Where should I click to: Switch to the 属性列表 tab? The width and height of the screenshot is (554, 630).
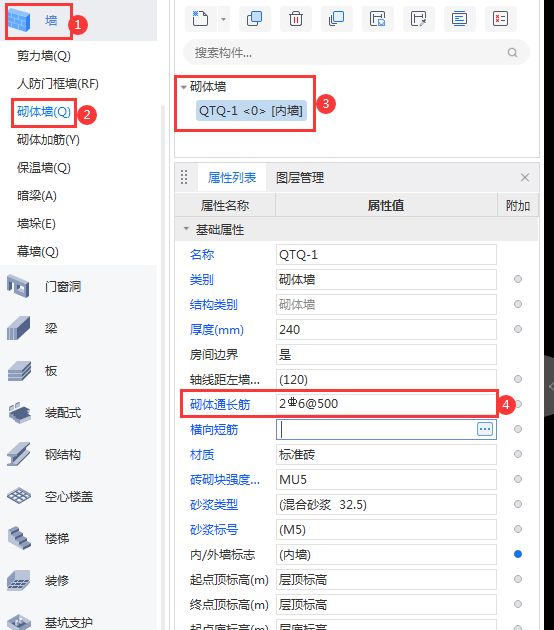point(232,178)
